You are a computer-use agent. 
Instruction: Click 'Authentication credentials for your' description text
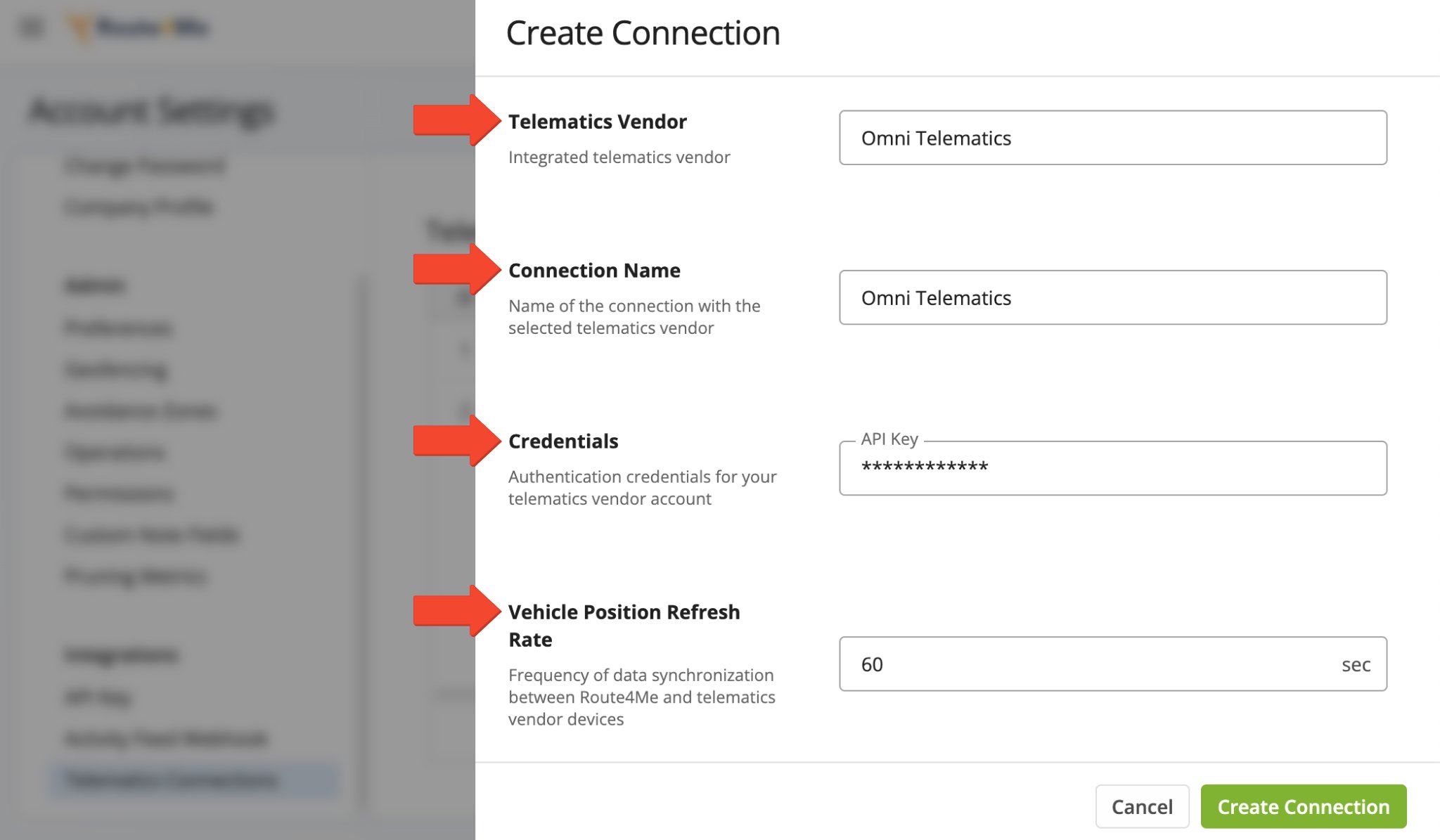click(x=642, y=477)
